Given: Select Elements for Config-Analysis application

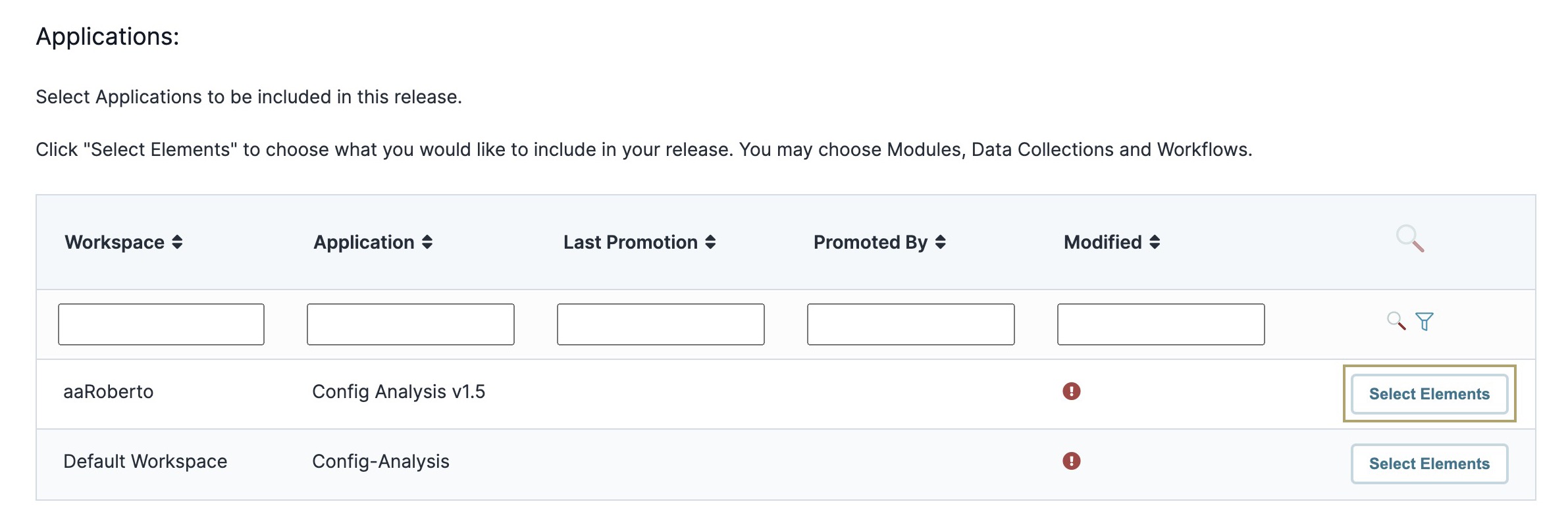Looking at the screenshot, I should [x=1429, y=464].
